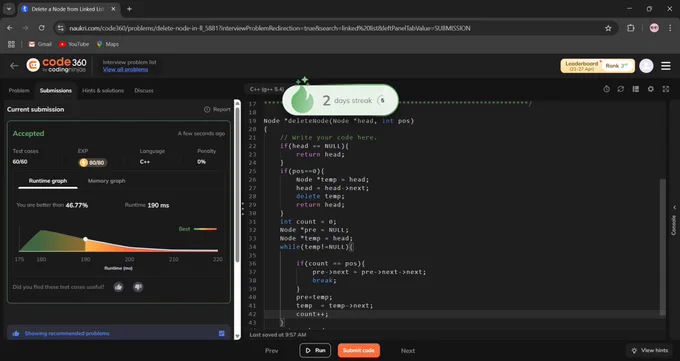Open a new browser tab
The width and height of the screenshot is (680, 361).
point(129,9)
